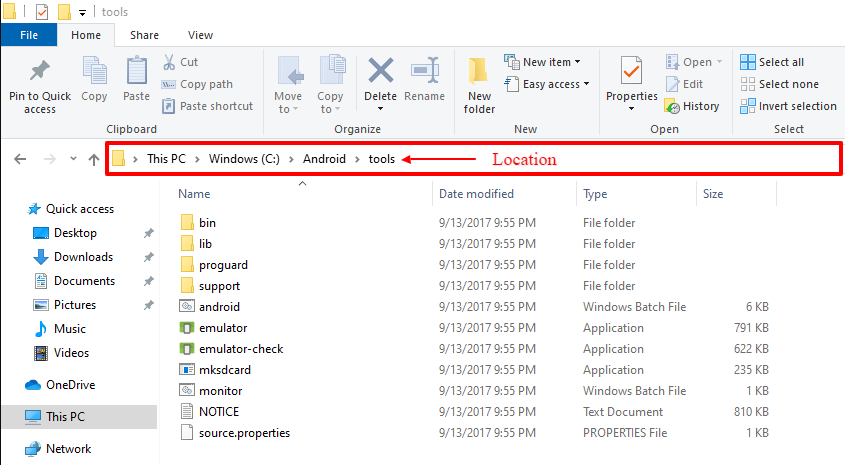
Task: Click the Copy icon in Clipboard group
Action: pos(94,73)
